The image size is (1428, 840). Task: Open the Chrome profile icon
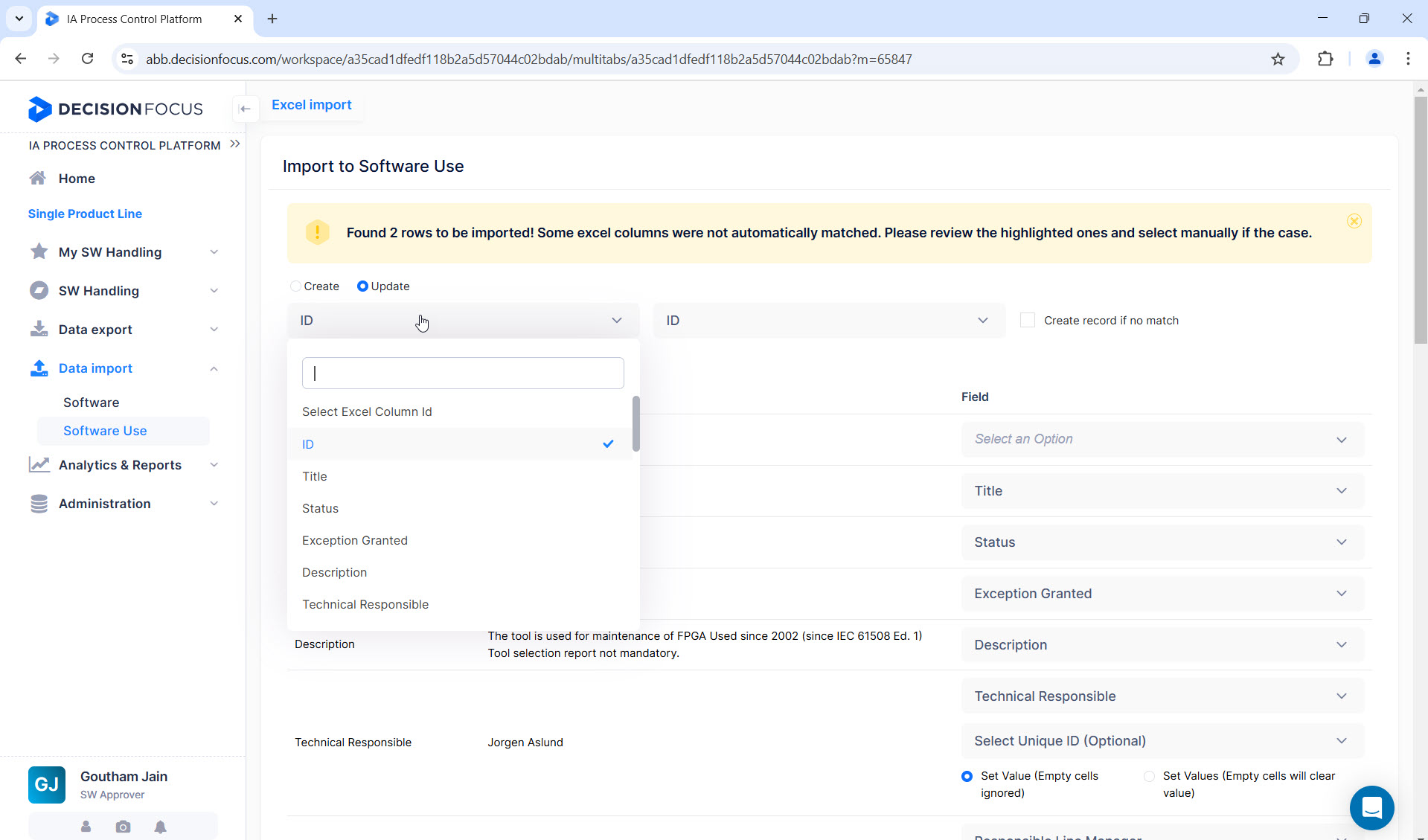pyautogui.click(x=1374, y=59)
